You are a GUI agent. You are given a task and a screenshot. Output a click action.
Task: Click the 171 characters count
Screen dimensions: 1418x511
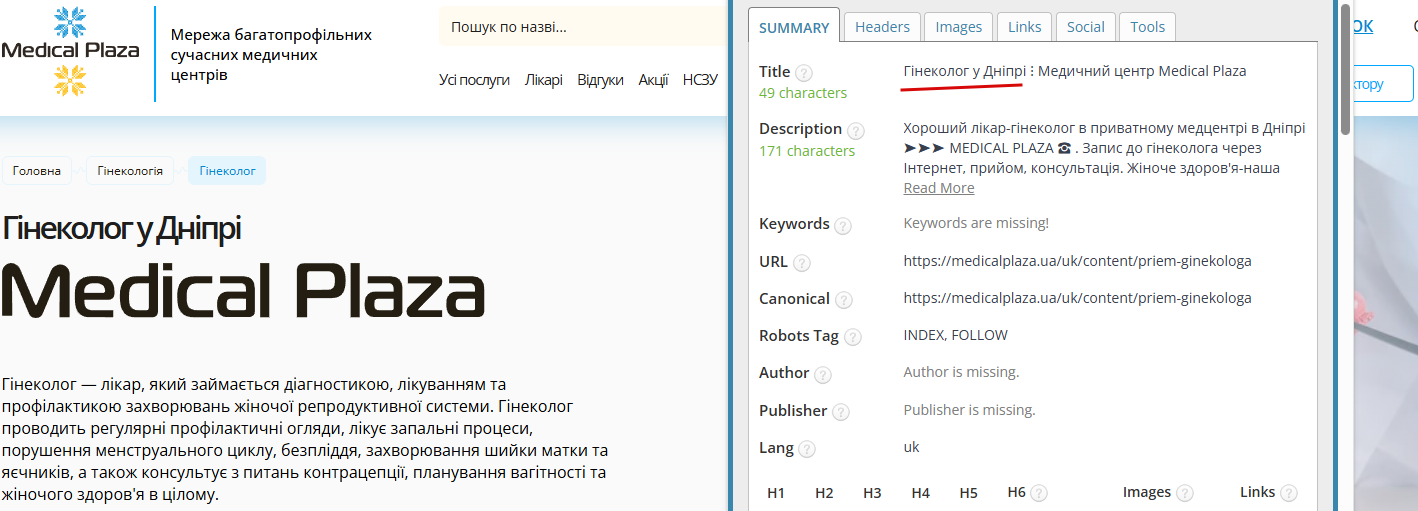click(x=807, y=151)
